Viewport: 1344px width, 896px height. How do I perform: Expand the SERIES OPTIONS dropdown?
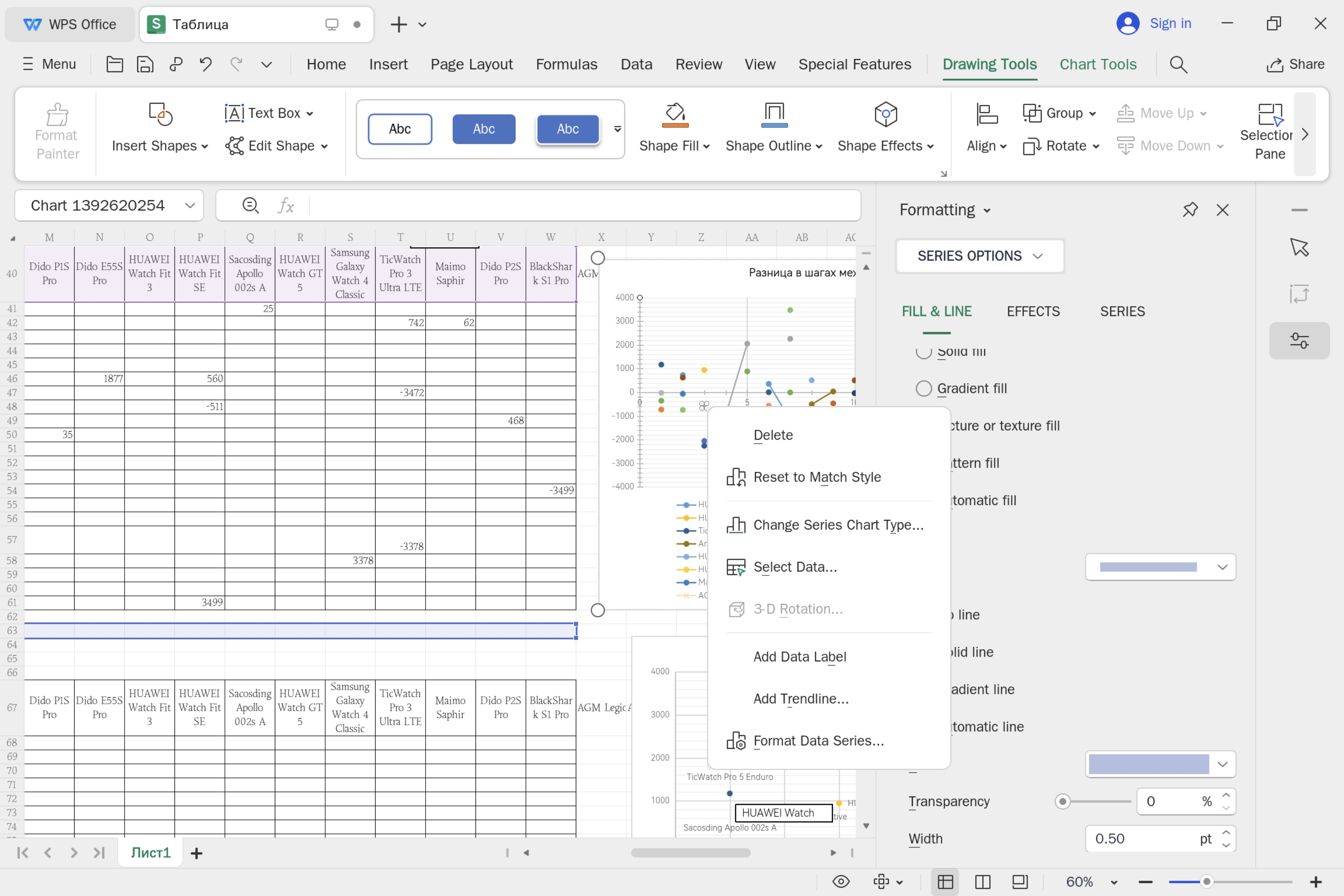click(980, 256)
